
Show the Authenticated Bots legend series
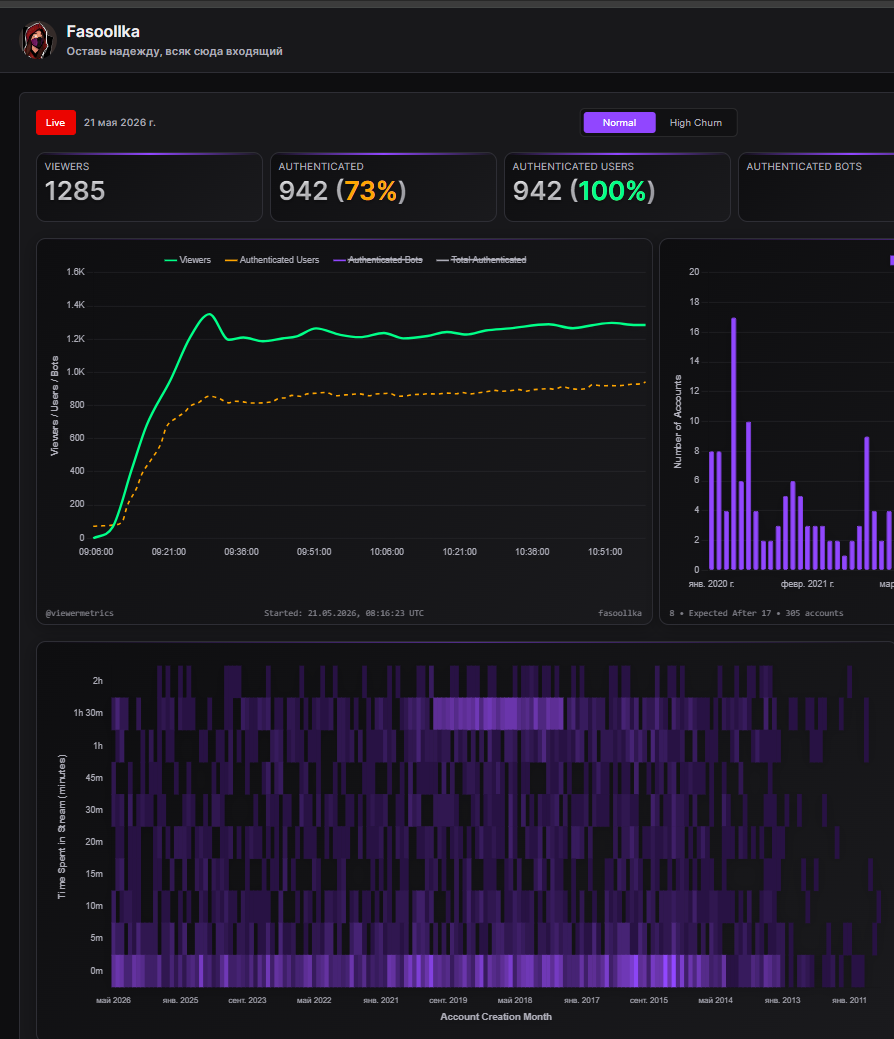click(378, 260)
